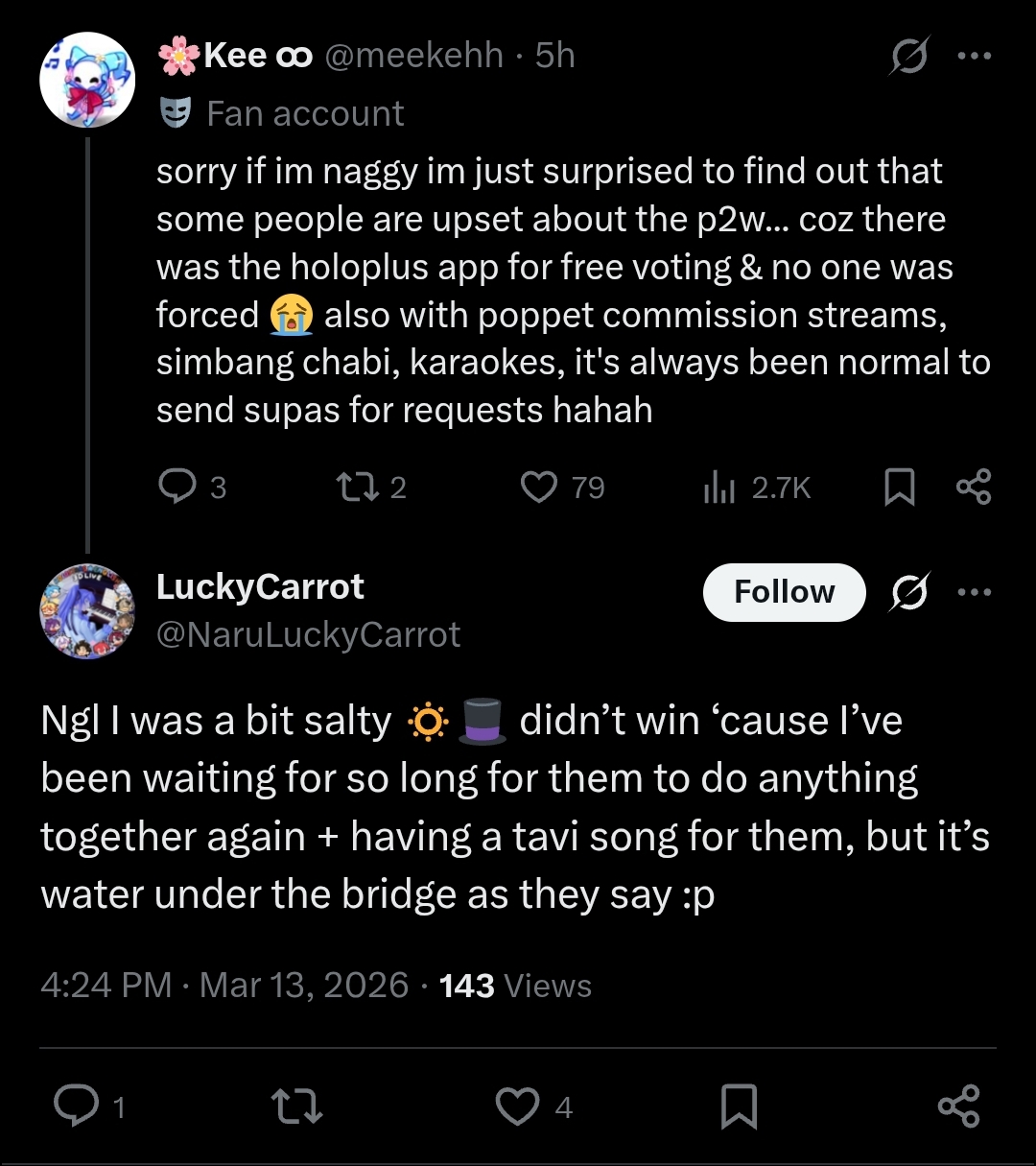Screen dimensions: 1036x1166
Task: Open Grok icon on Kee's tweet
Action: [907, 59]
